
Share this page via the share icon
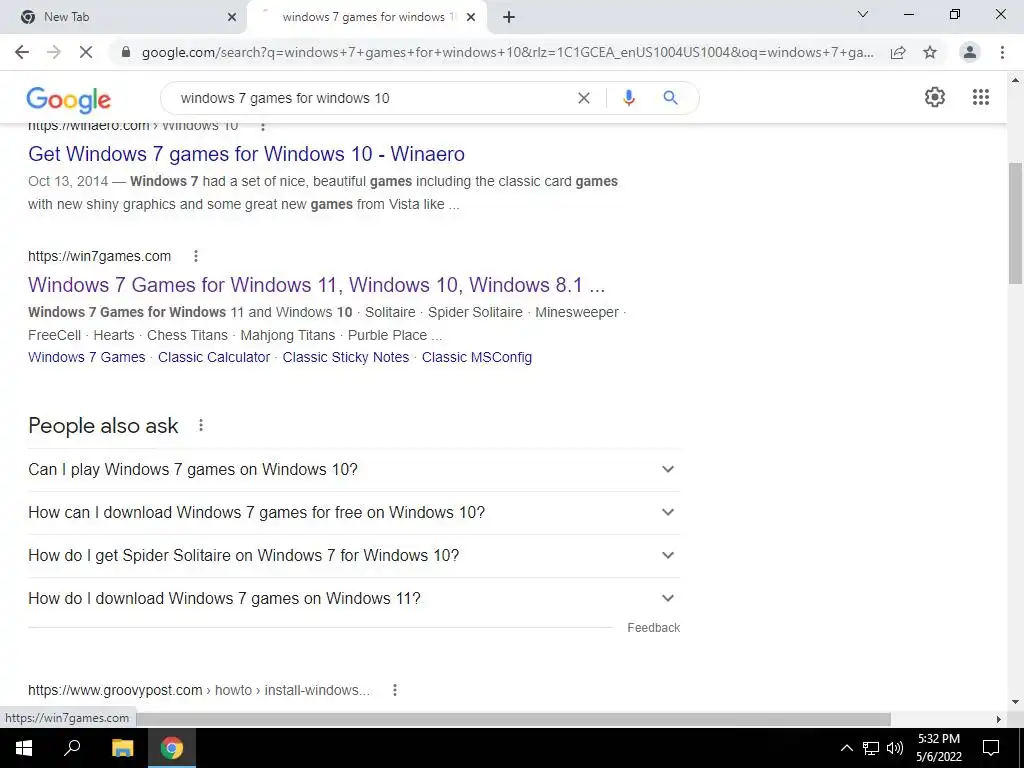pyautogui.click(x=898, y=52)
